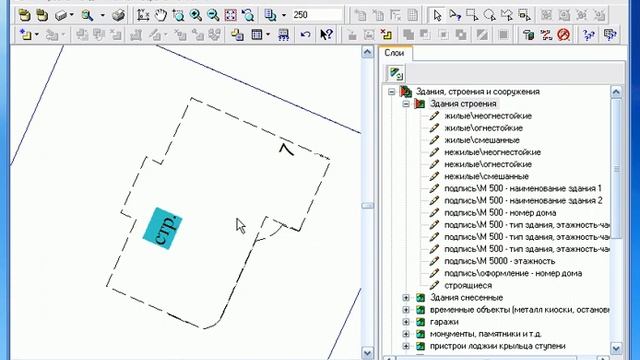Select the small rectangle with pointer tool
640x360 pixels.
pos(524,16)
